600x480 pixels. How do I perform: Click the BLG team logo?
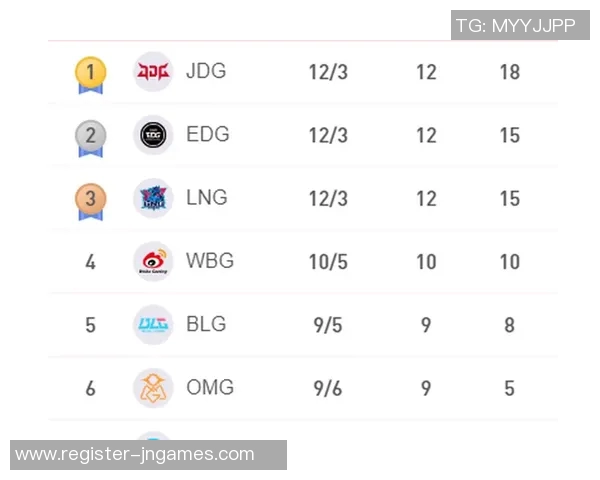tap(153, 324)
